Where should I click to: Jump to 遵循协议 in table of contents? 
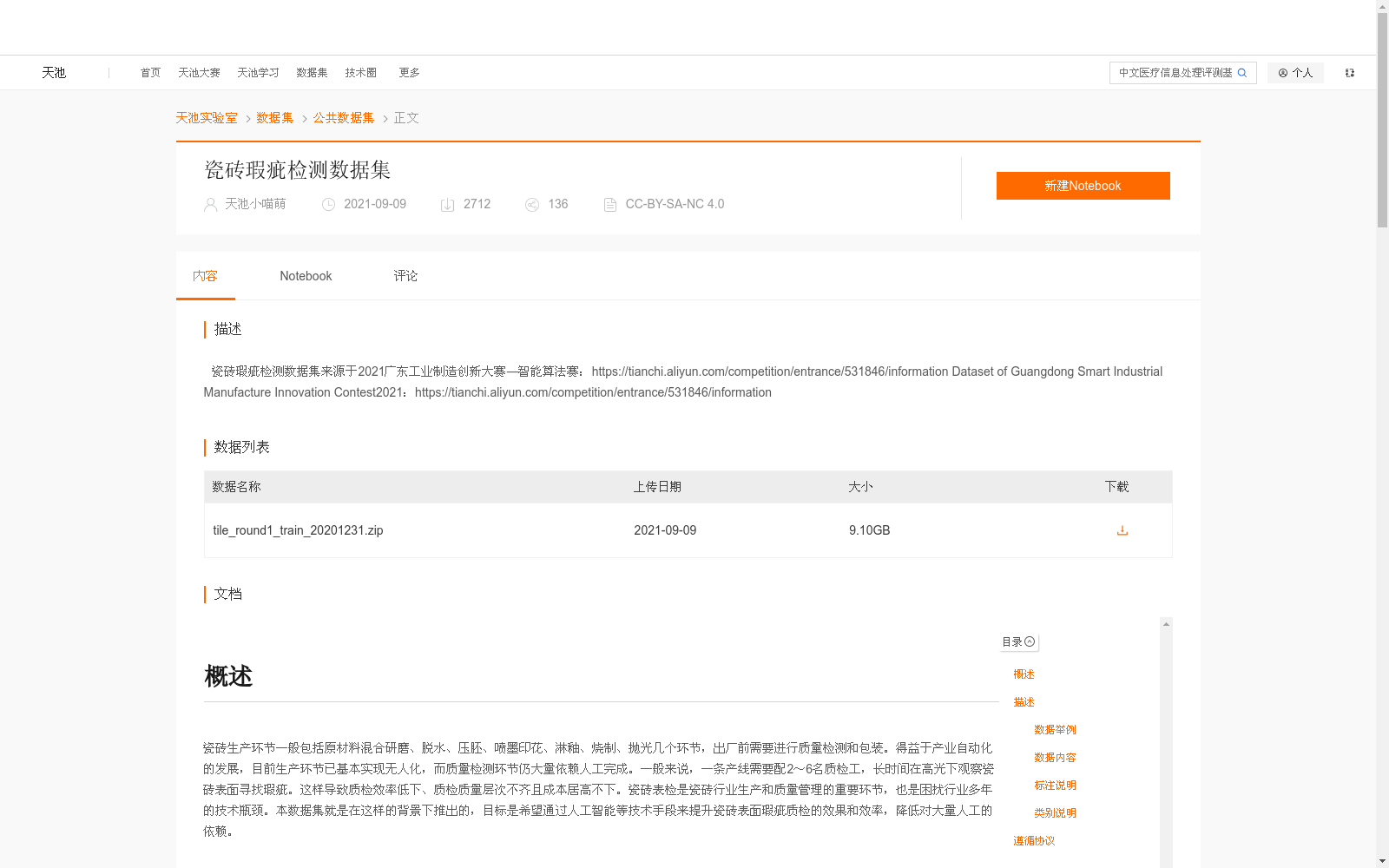[1034, 841]
